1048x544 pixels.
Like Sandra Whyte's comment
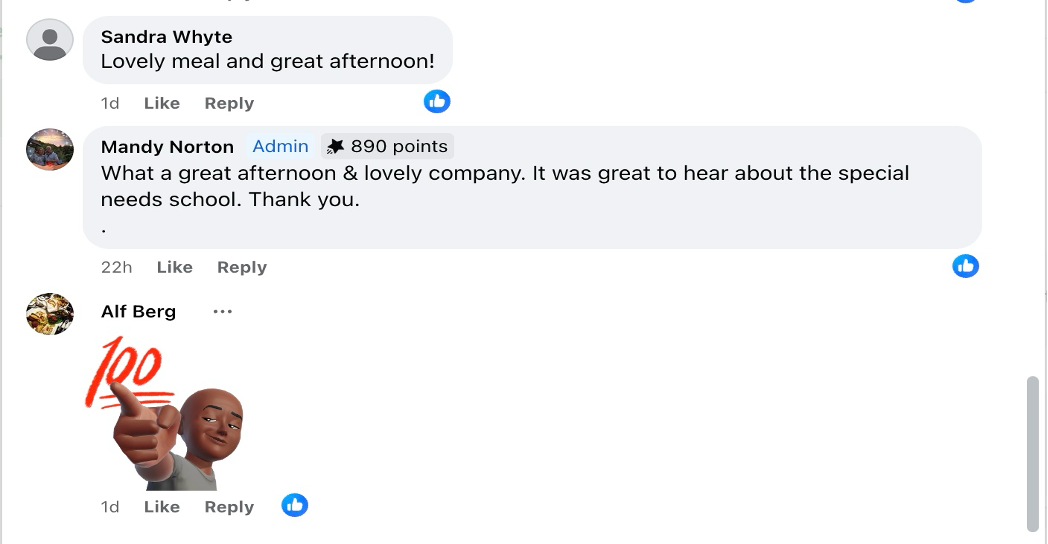click(x=161, y=103)
